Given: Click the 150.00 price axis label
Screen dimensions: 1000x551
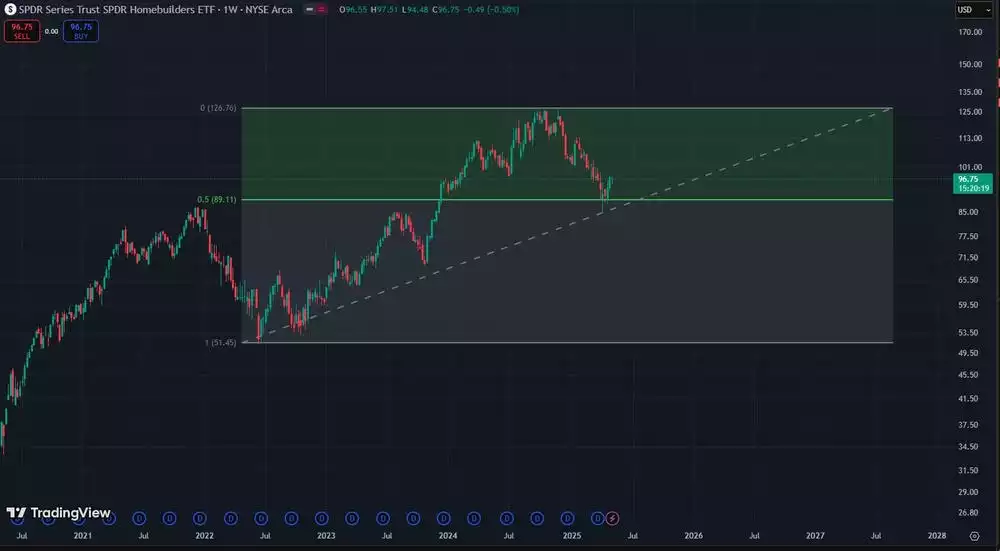Looking at the screenshot, I should pyautogui.click(x=969, y=64).
